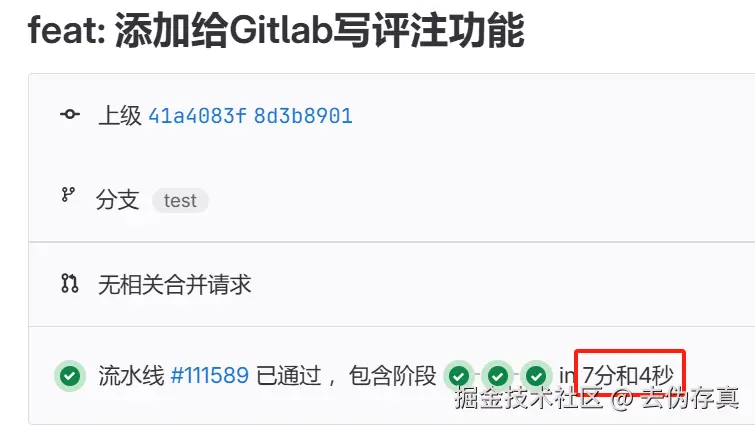Click the branch icon beside 分支

click(x=68, y=194)
